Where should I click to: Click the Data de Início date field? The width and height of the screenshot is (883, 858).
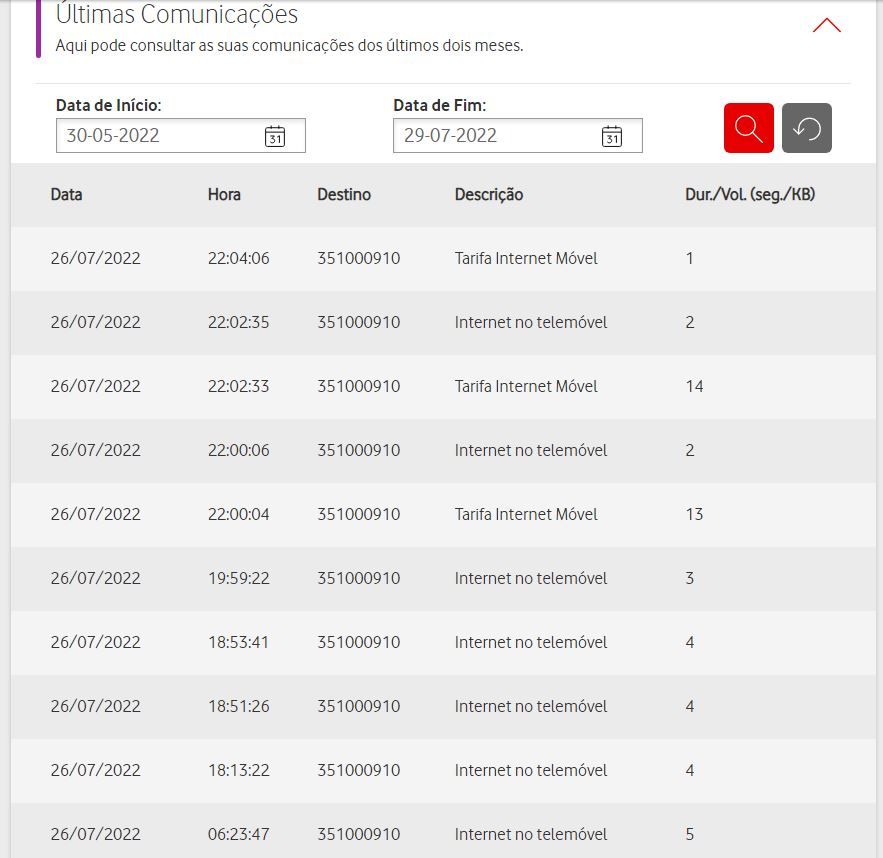tap(160, 136)
